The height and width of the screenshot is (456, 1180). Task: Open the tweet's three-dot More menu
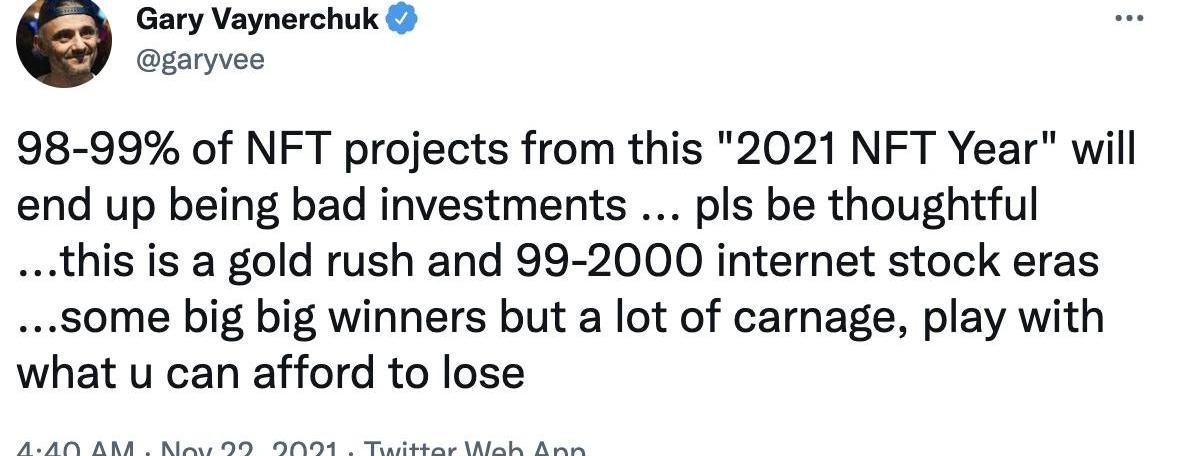click(x=1129, y=18)
